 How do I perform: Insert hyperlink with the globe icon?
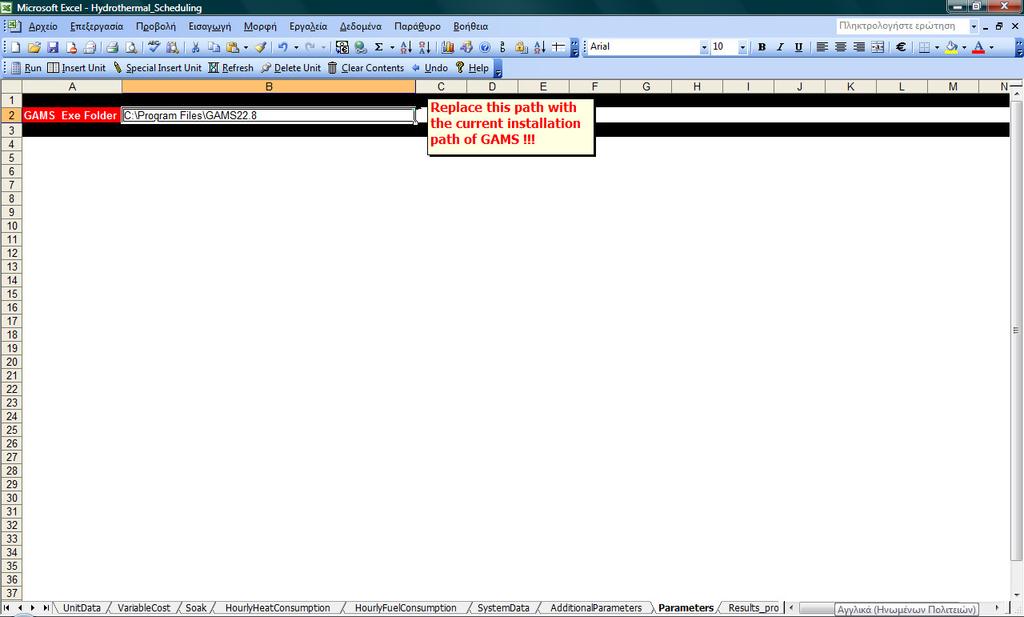point(360,47)
